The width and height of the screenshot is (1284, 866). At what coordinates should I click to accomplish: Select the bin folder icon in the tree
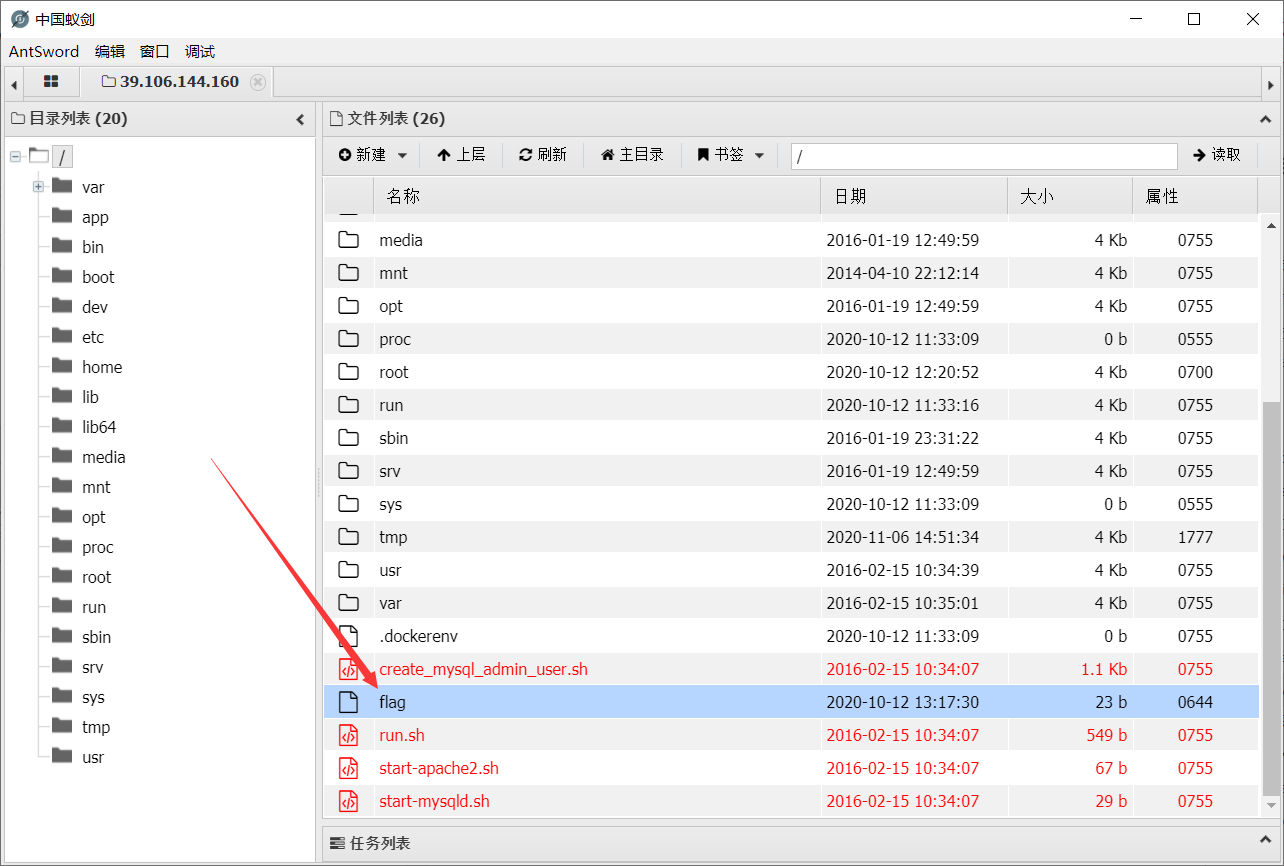point(63,246)
